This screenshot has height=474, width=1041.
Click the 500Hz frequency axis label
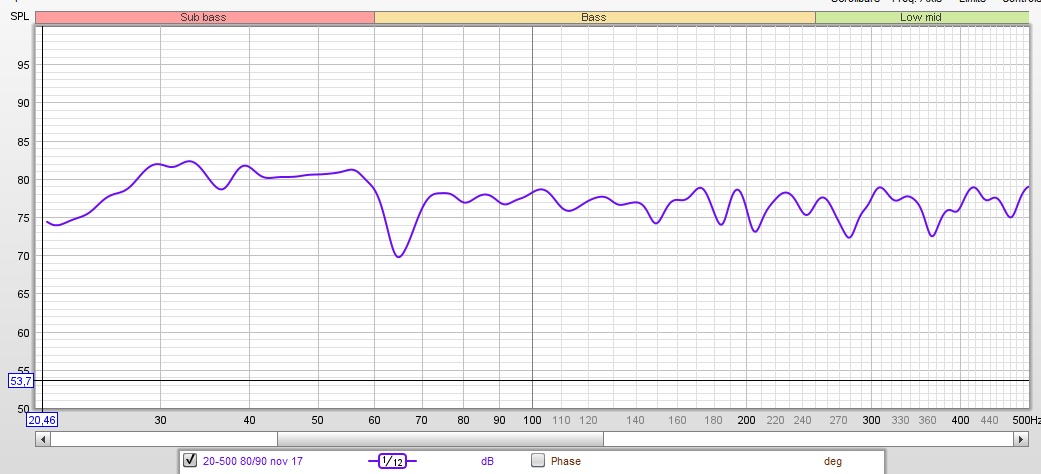tap(1028, 420)
